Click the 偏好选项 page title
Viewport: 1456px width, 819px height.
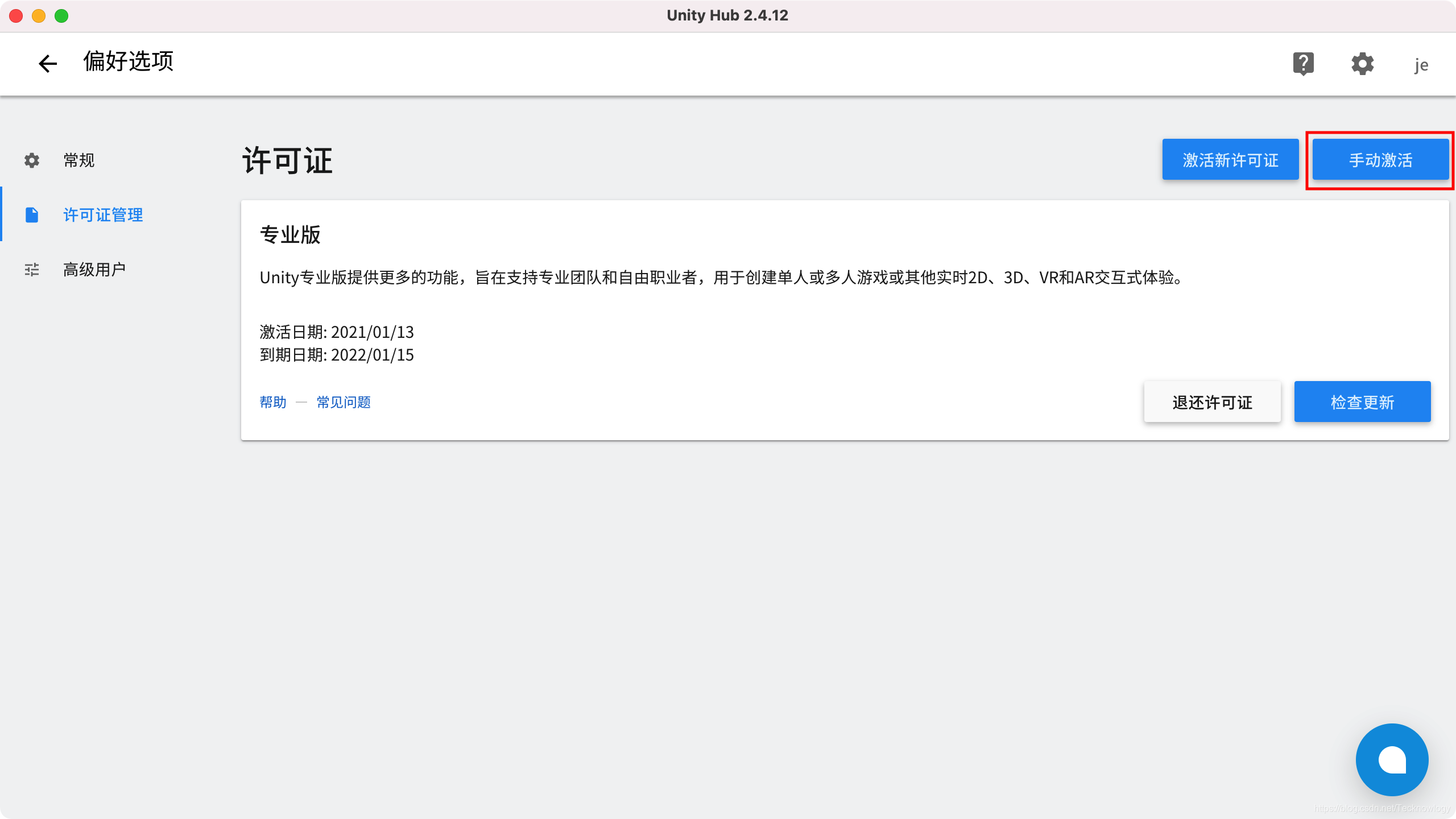[x=129, y=61]
